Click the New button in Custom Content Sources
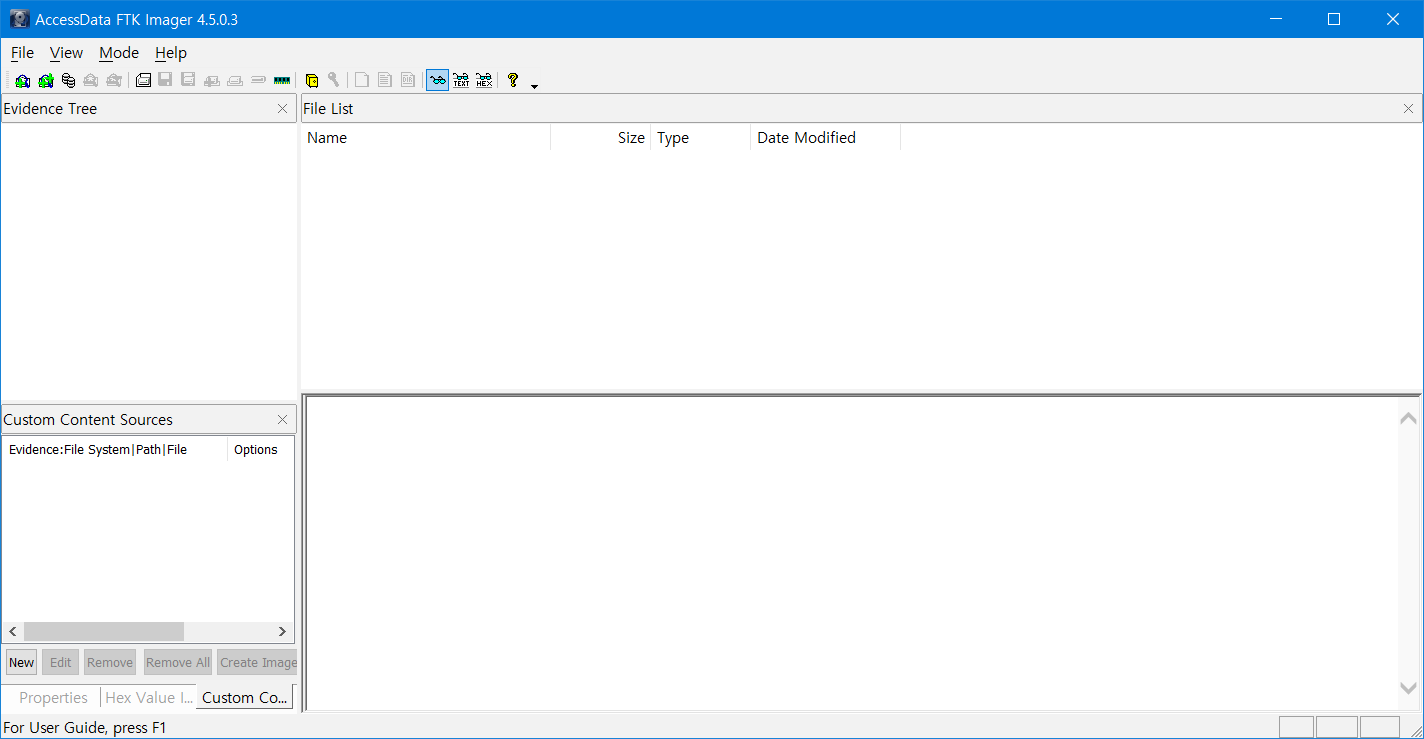This screenshot has width=1424, height=739. tap(21, 662)
